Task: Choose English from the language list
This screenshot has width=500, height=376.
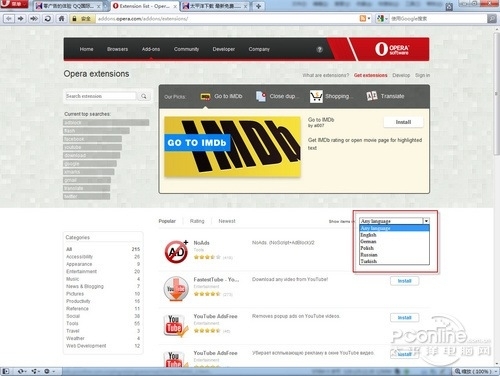Action: tap(368, 235)
